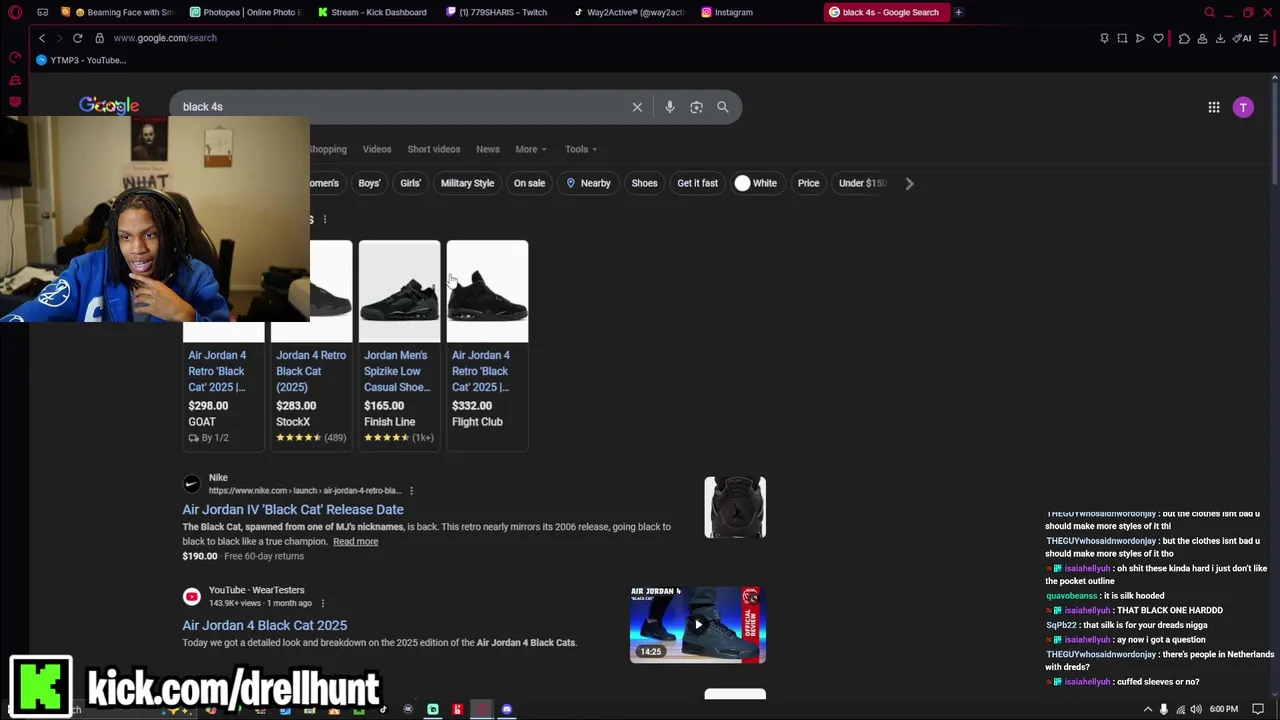
Task: Submit search with the magnifier icon
Action: coord(723,107)
